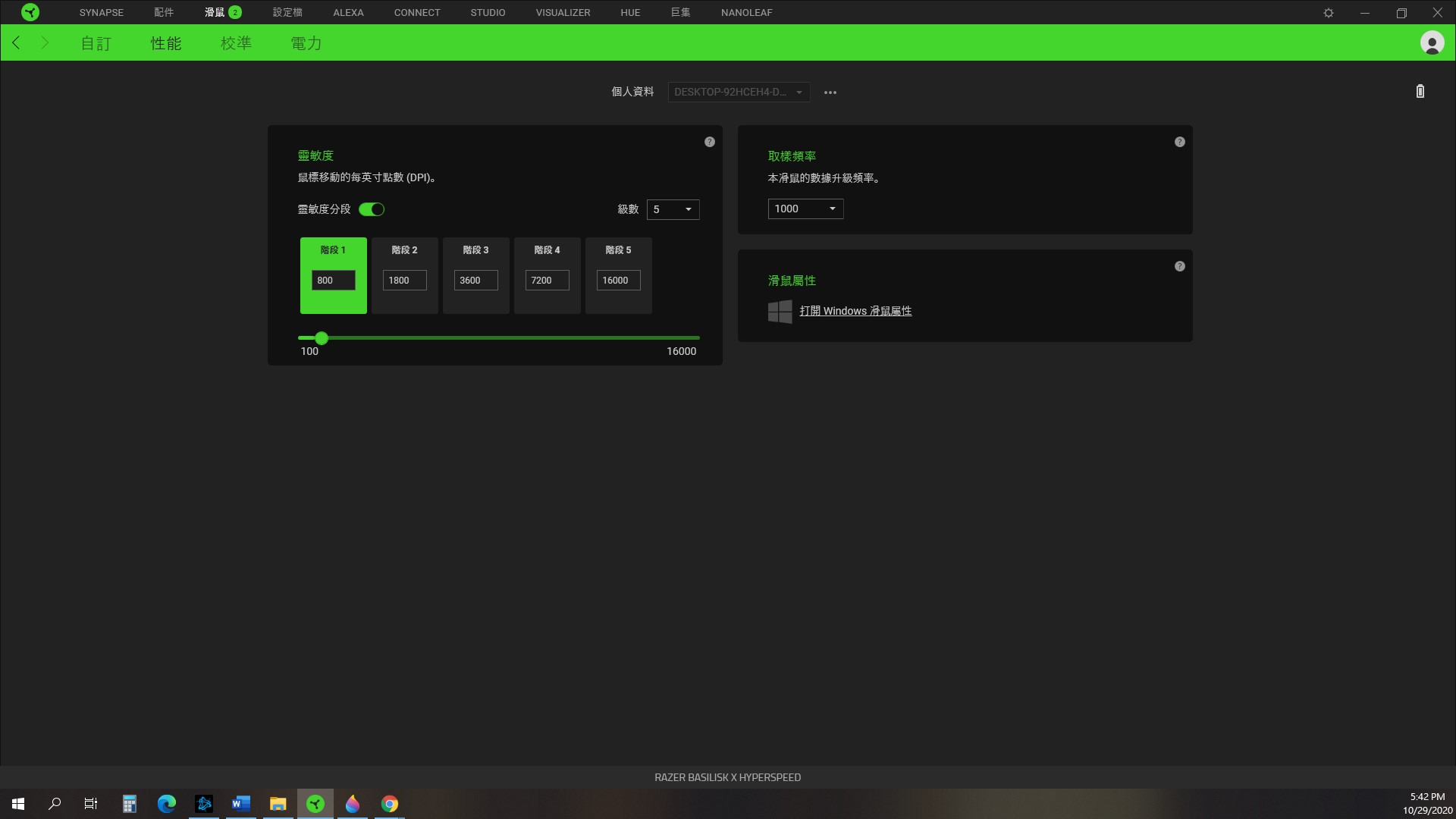Open the 配件 tab
Screen dimensions: 1456x819
coord(164,12)
